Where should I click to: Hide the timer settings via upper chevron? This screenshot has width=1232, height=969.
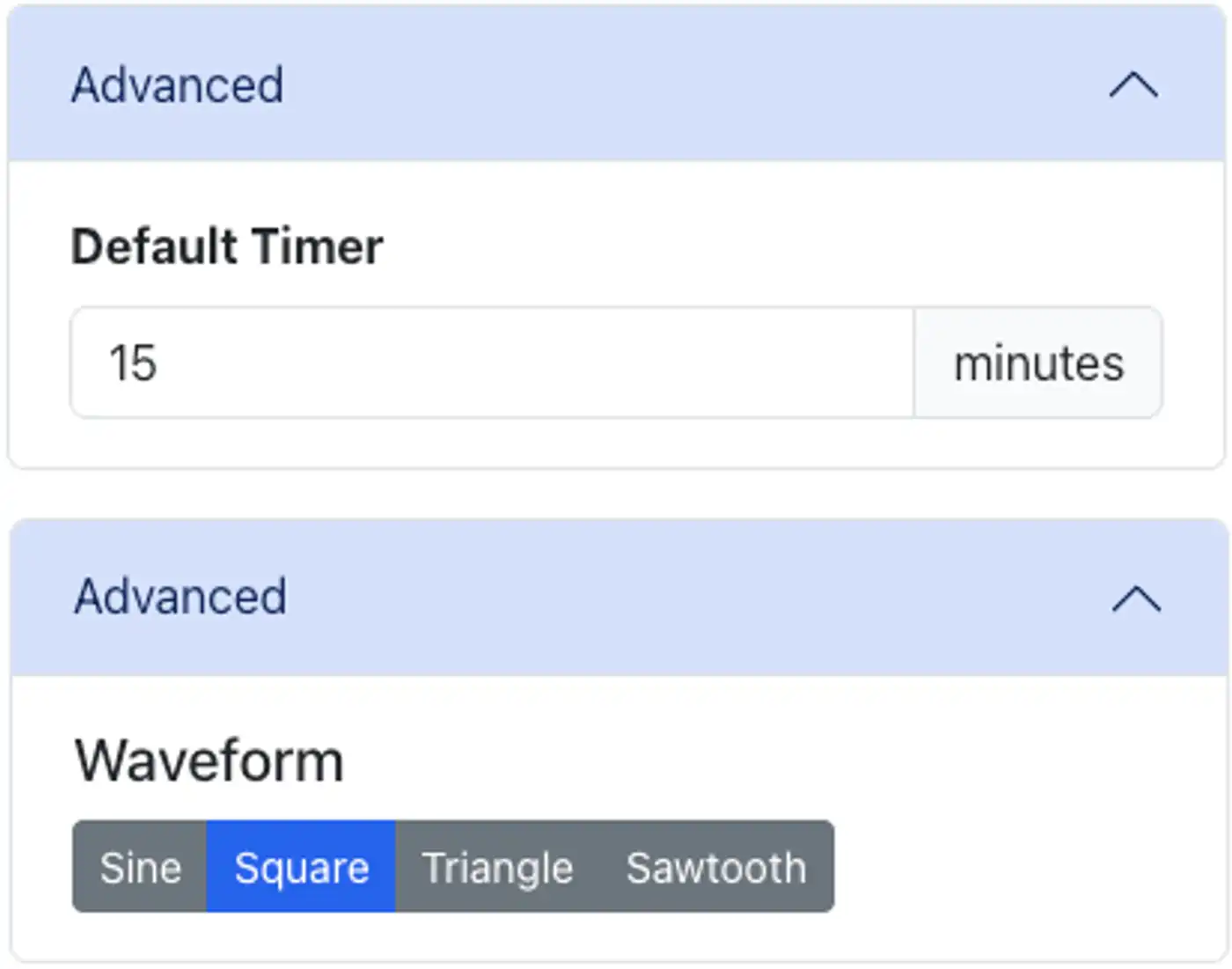1133,85
